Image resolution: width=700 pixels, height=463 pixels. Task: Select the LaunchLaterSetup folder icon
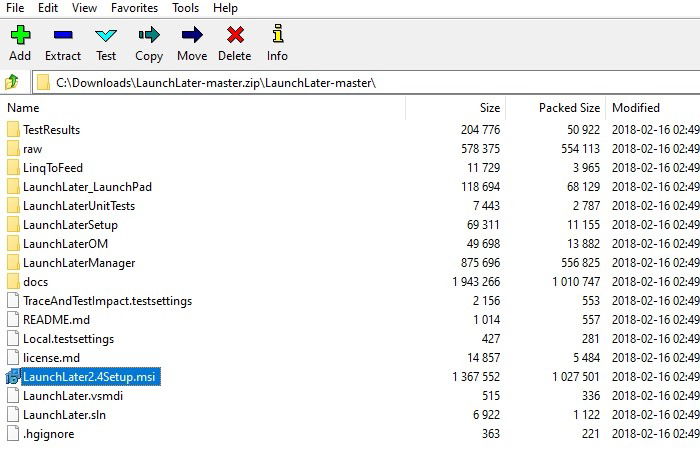tap(13, 225)
